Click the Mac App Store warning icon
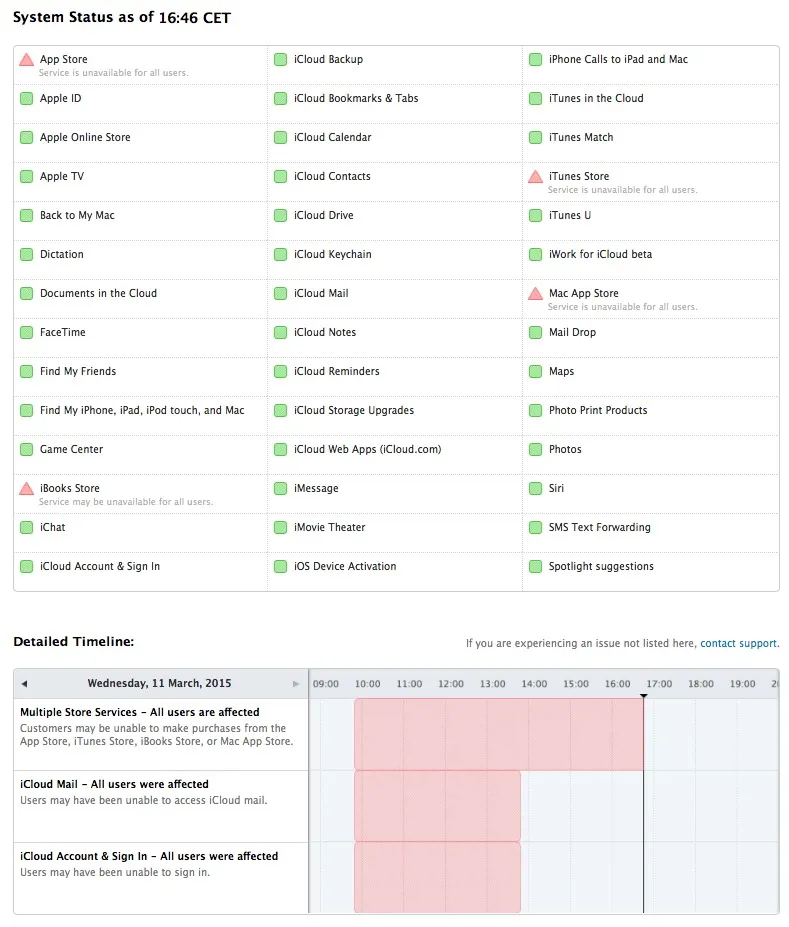 (536, 294)
